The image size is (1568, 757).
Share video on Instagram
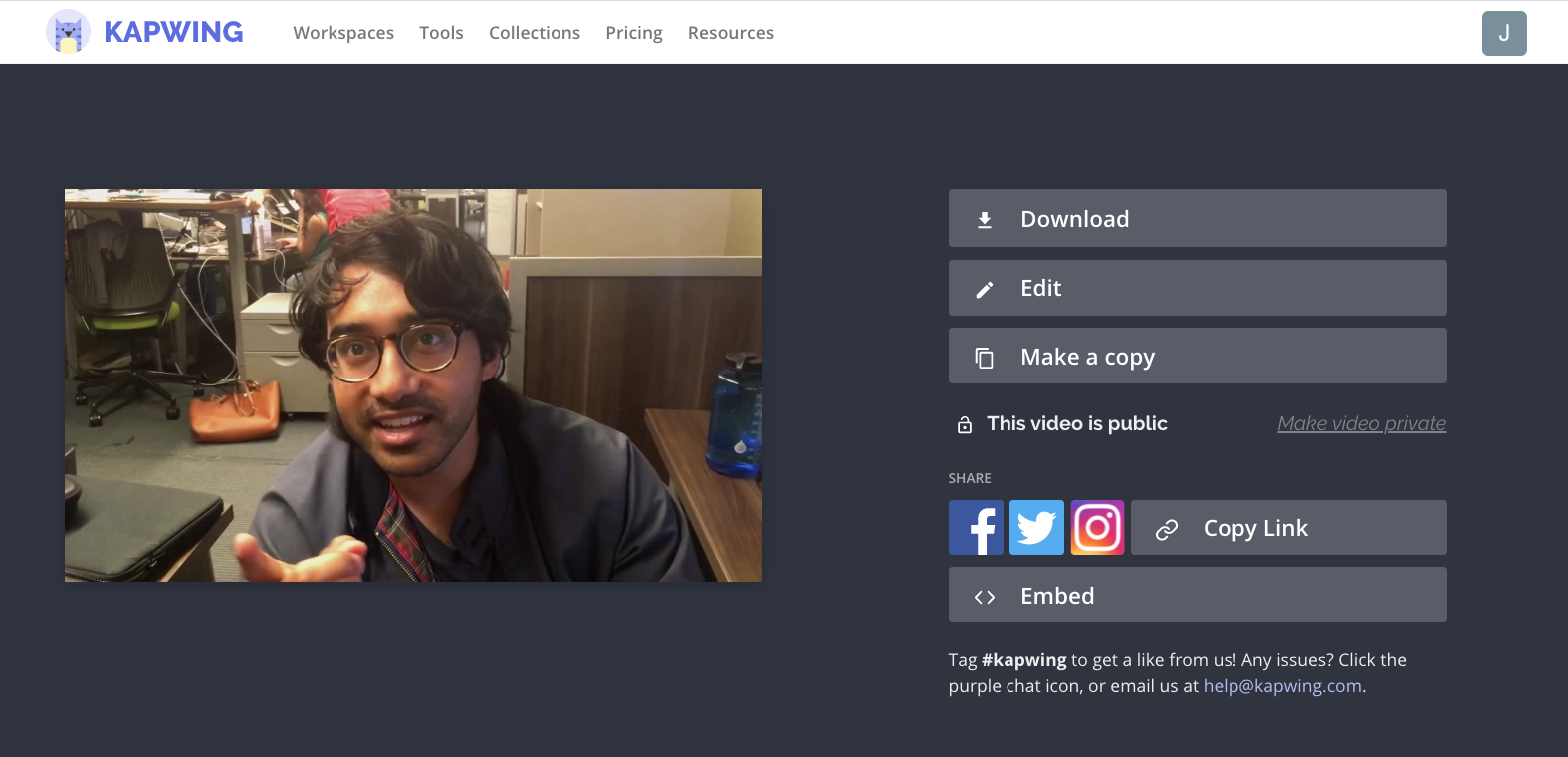click(x=1097, y=528)
